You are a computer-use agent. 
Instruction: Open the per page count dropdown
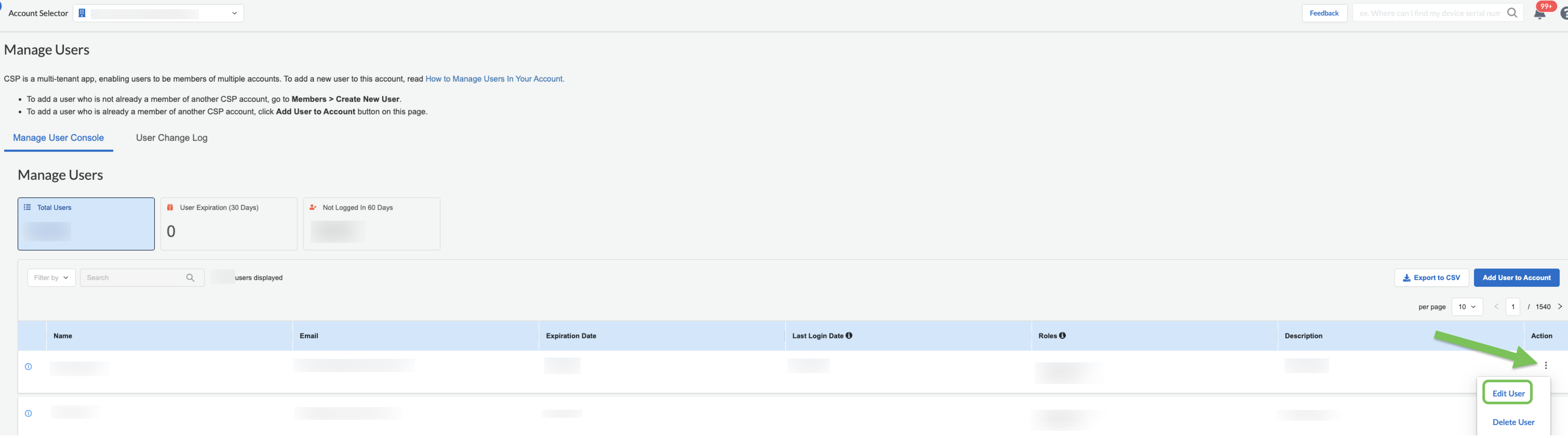[1466, 307]
